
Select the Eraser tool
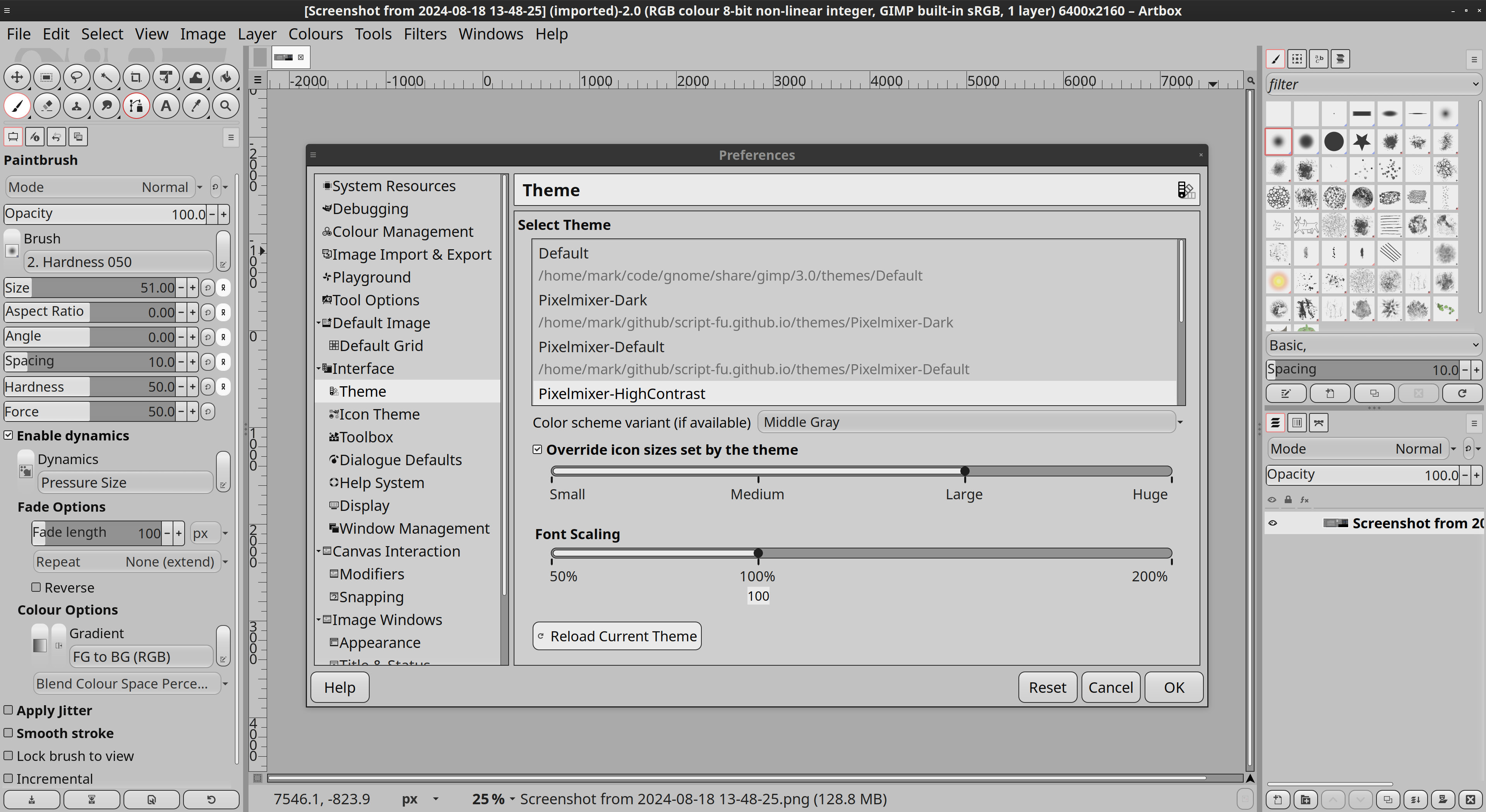[x=47, y=106]
